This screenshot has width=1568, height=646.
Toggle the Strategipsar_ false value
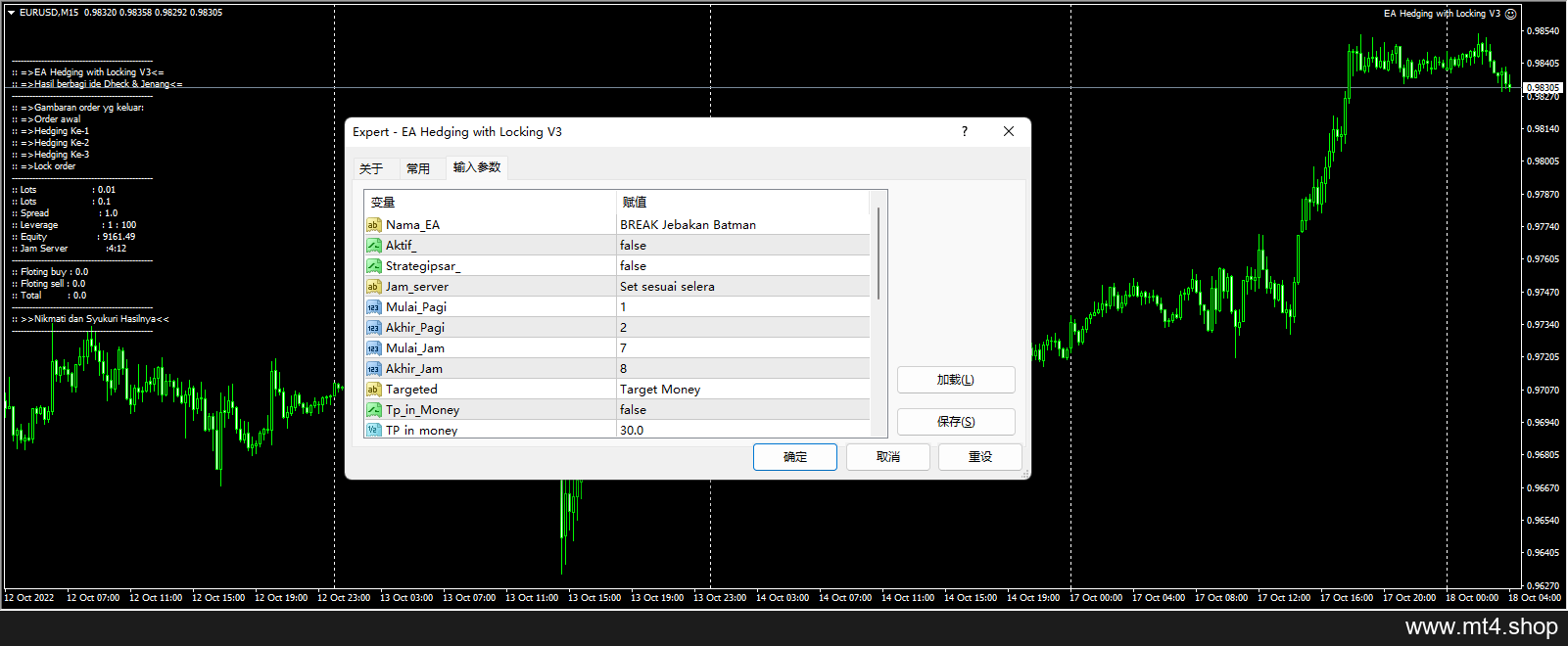point(743,266)
